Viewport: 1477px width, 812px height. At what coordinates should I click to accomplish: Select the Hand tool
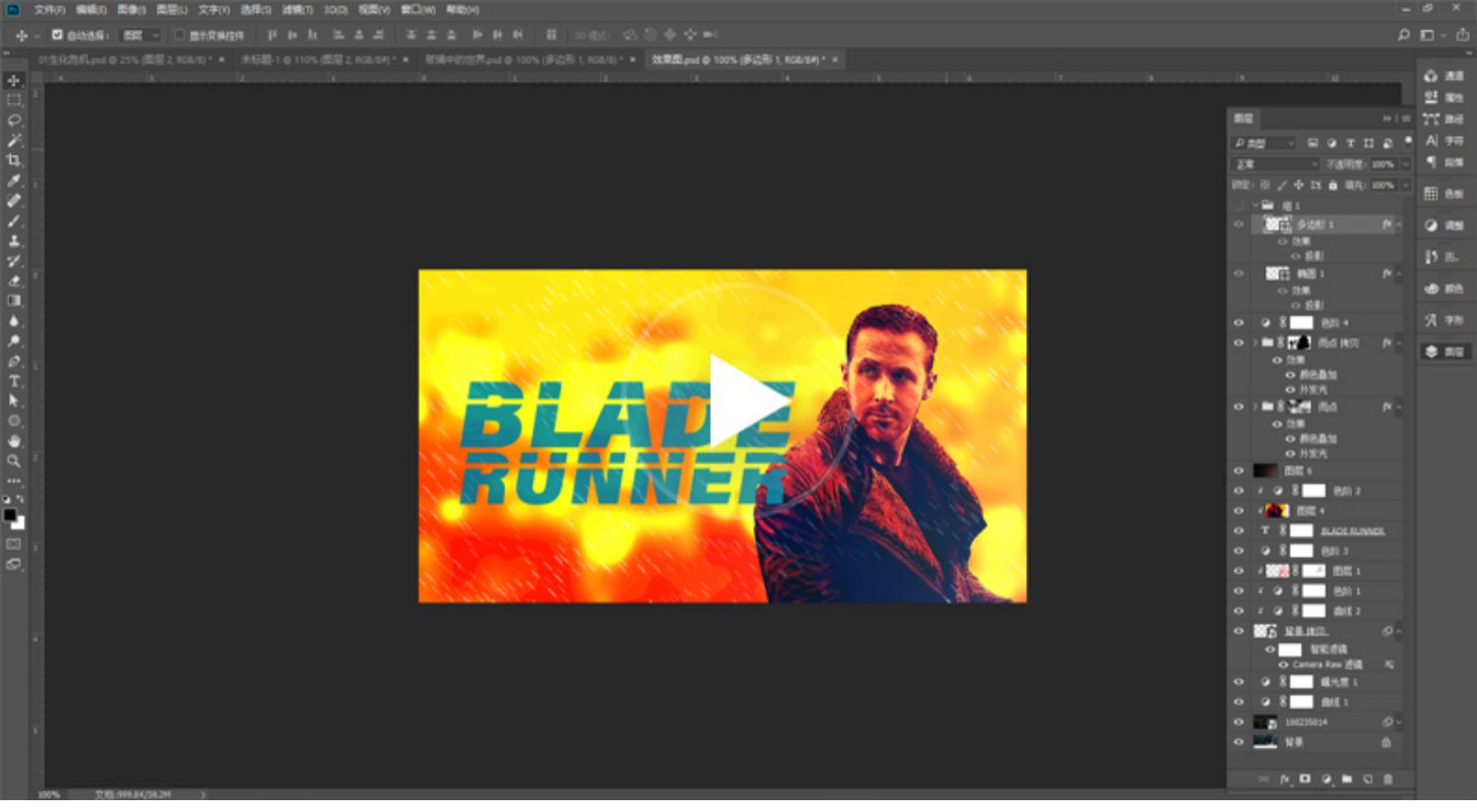(x=14, y=441)
